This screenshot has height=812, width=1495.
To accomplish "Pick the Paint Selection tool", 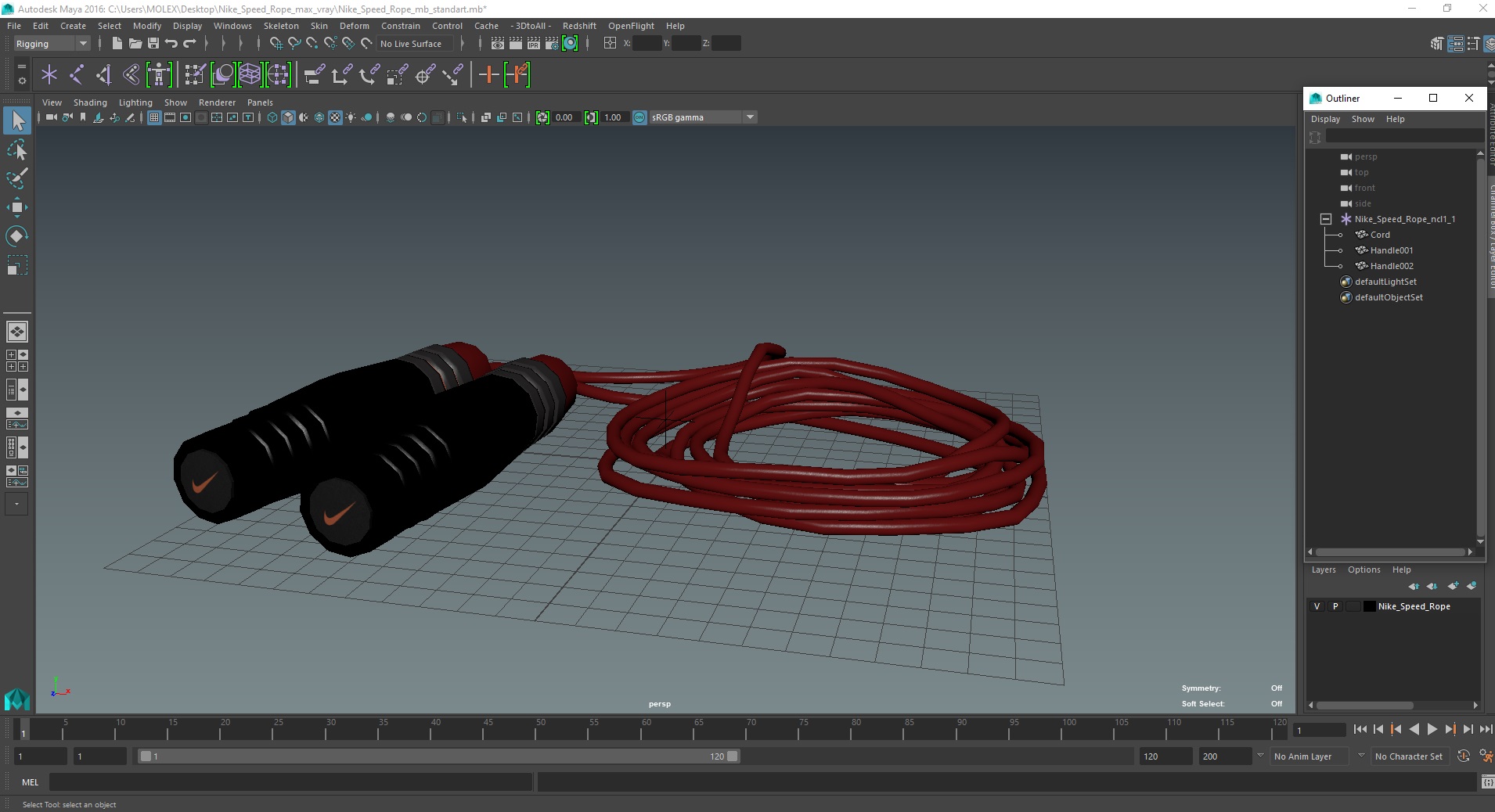I will pos(17,178).
